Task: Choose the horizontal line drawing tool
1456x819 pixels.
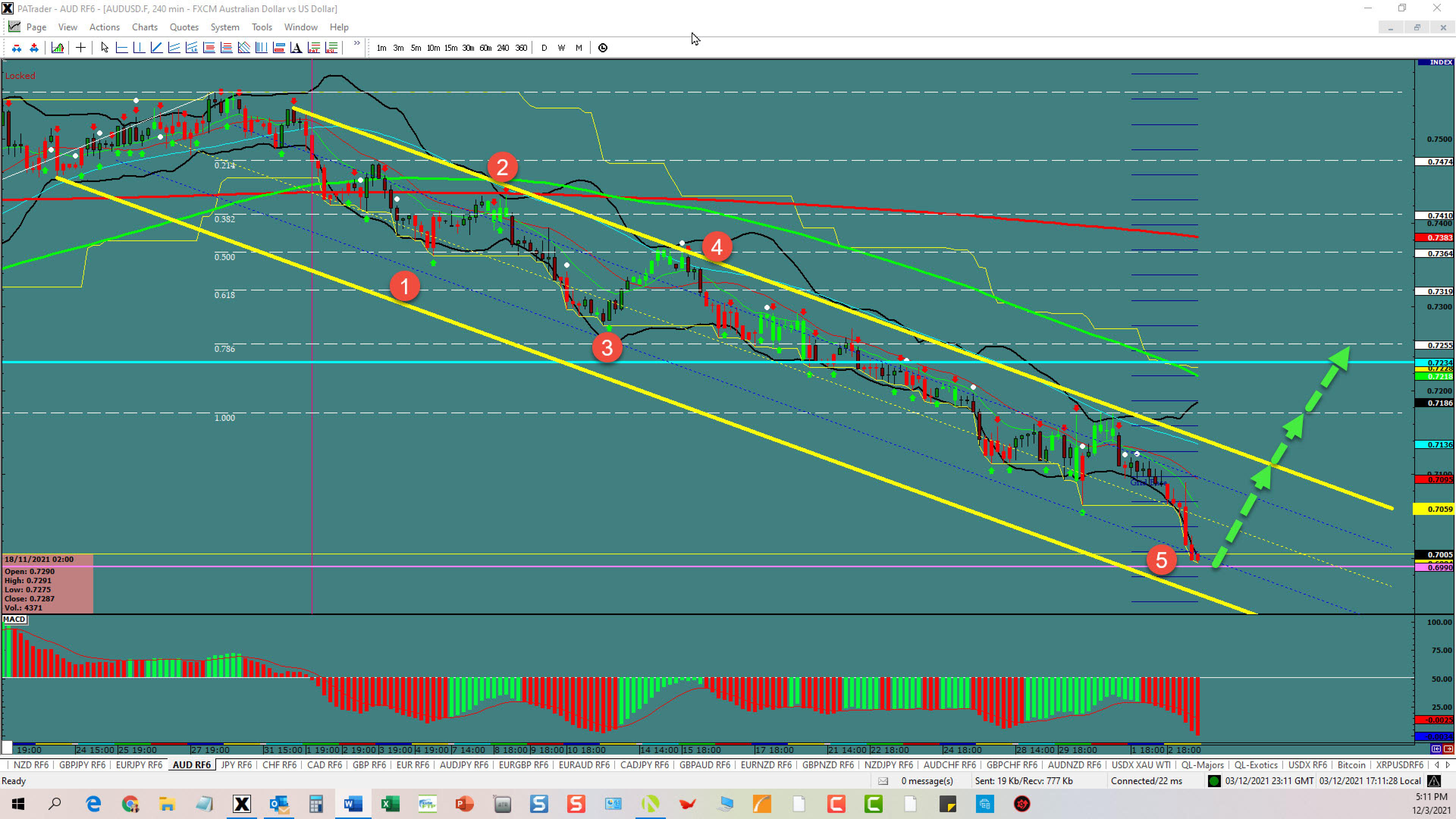Action: coord(121,48)
